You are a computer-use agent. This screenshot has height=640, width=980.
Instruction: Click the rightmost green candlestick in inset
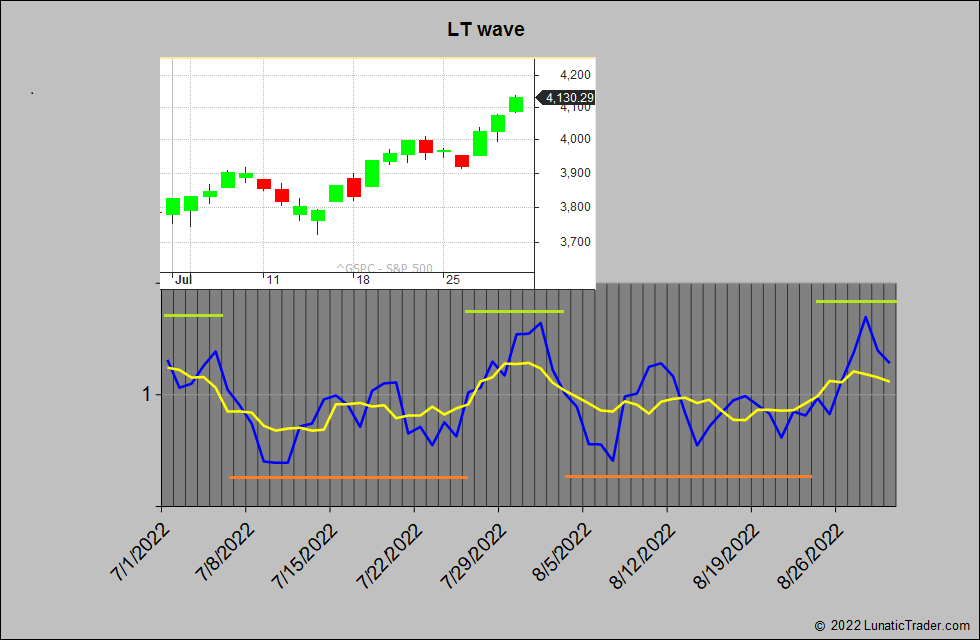516,104
